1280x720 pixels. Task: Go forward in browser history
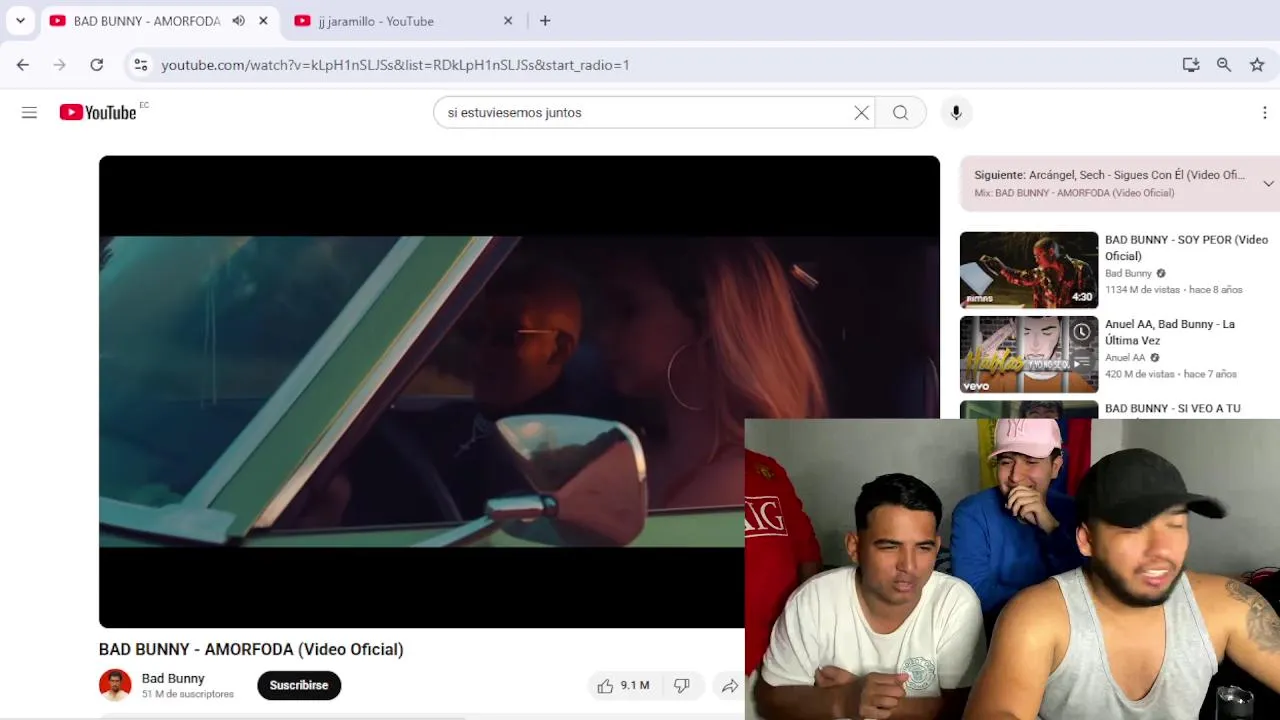(x=60, y=65)
